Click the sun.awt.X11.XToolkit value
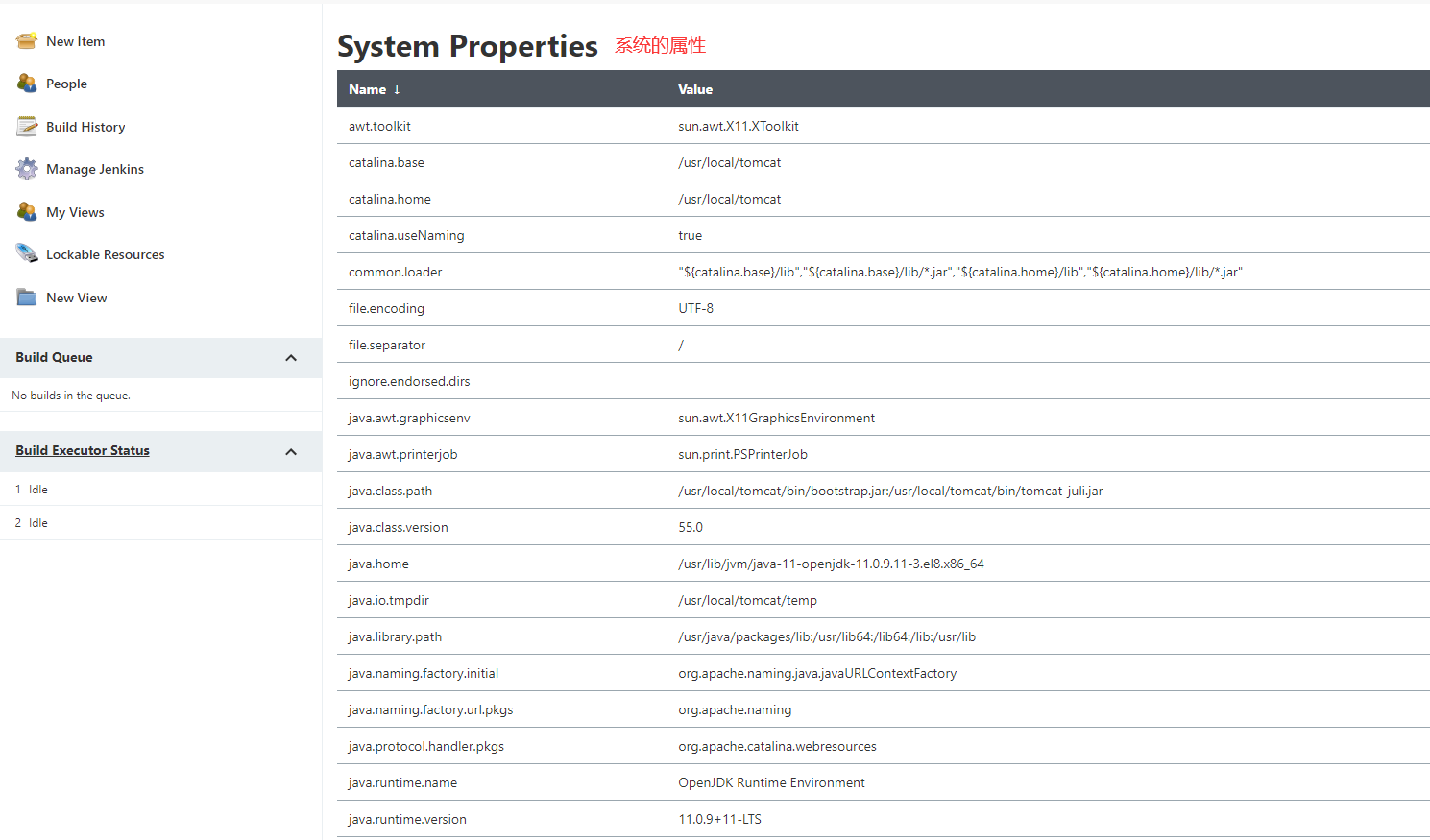This screenshot has height=840, width=1430. pos(739,126)
